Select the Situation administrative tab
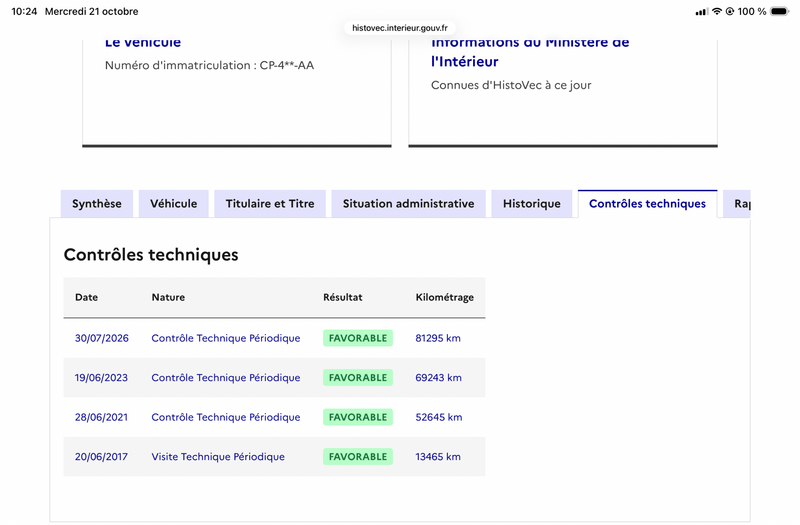 (x=408, y=204)
